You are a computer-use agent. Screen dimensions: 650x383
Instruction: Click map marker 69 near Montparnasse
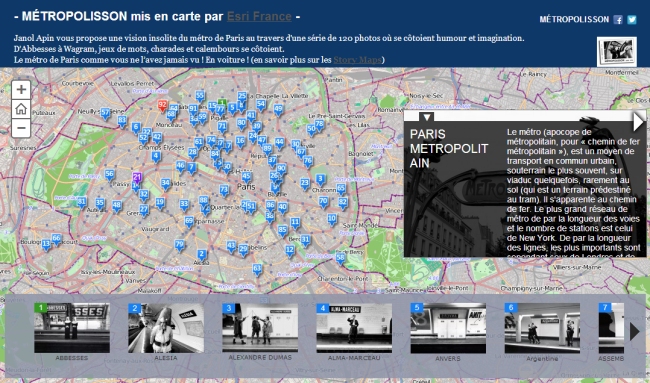point(189,222)
